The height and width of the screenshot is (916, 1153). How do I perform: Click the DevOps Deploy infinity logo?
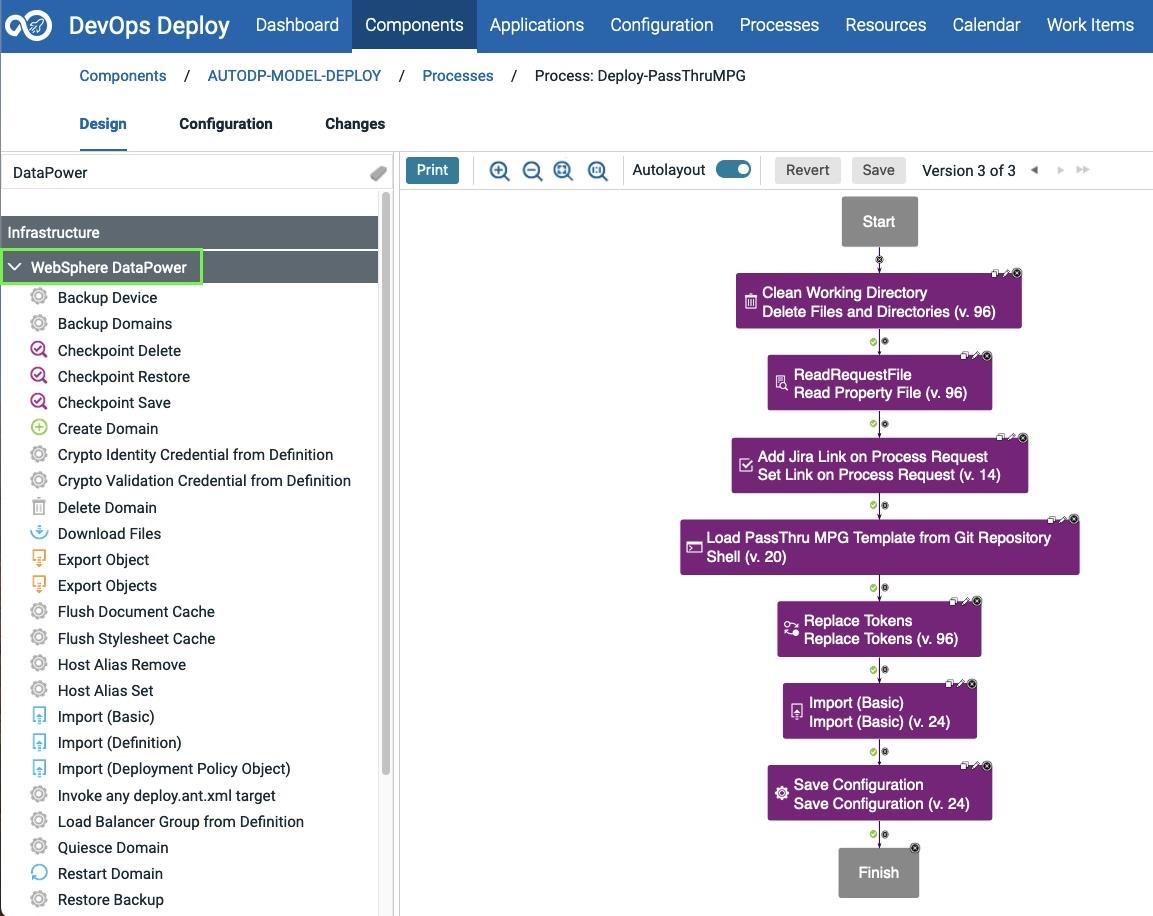point(30,25)
